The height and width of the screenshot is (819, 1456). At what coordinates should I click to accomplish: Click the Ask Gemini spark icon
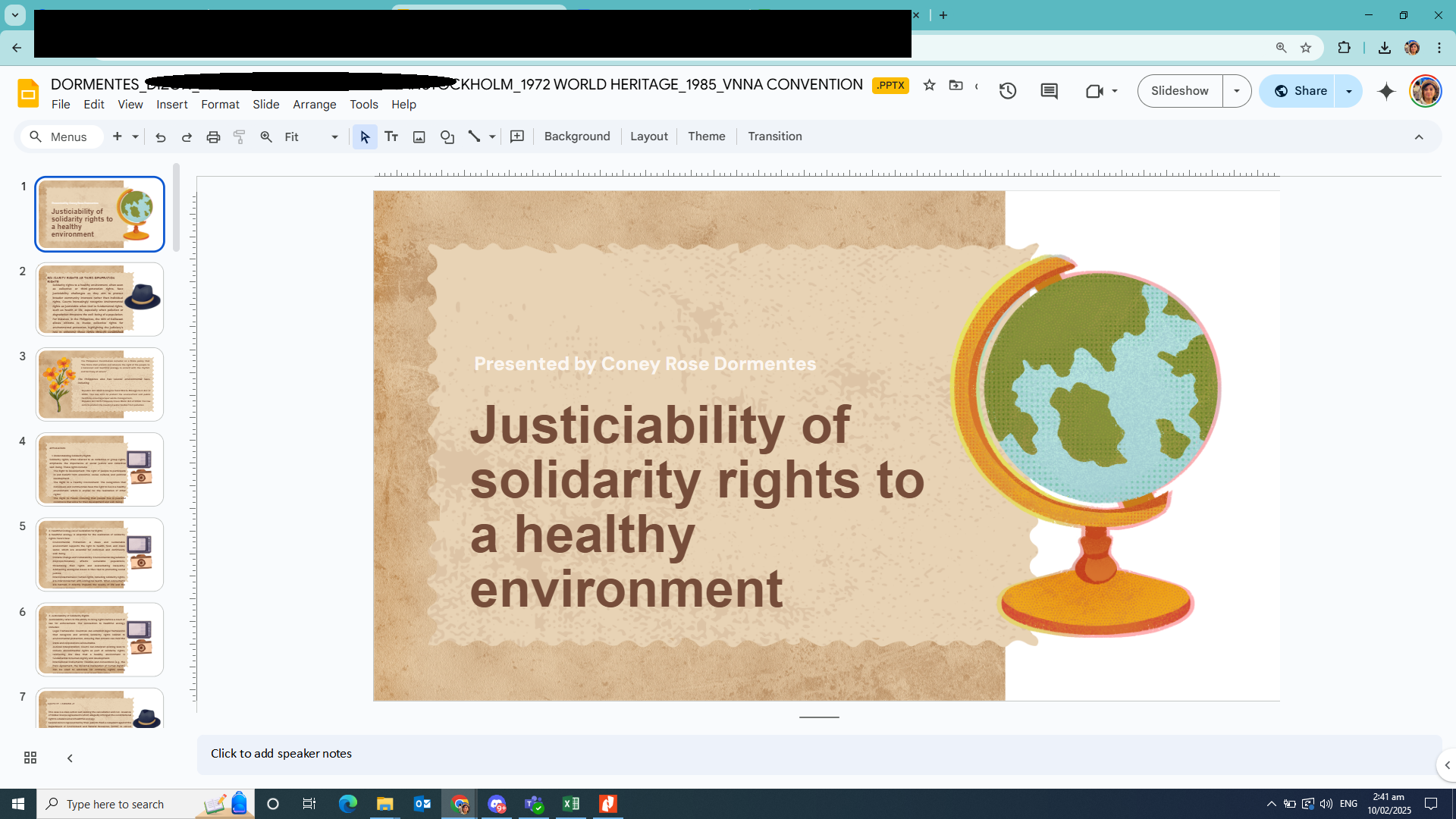click(1386, 91)
